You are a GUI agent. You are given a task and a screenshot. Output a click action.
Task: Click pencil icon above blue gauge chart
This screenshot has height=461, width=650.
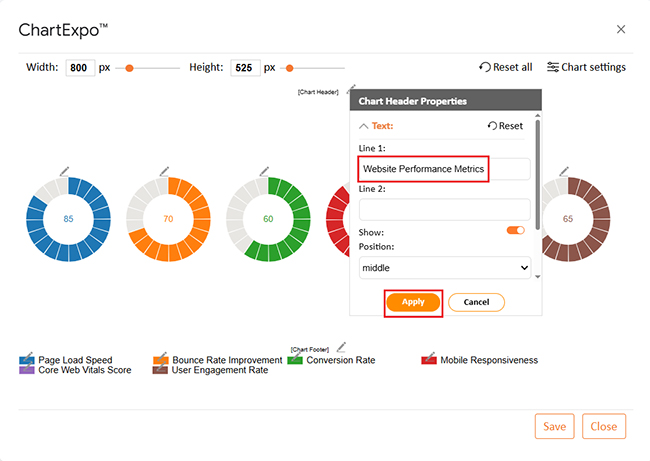click(x=65, y=170)
